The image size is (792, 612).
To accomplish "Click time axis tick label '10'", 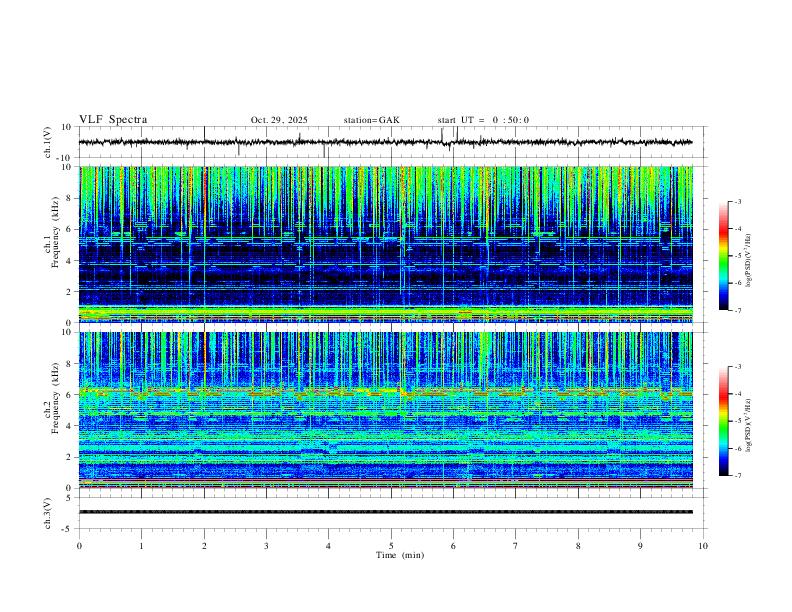I will 703,546.
